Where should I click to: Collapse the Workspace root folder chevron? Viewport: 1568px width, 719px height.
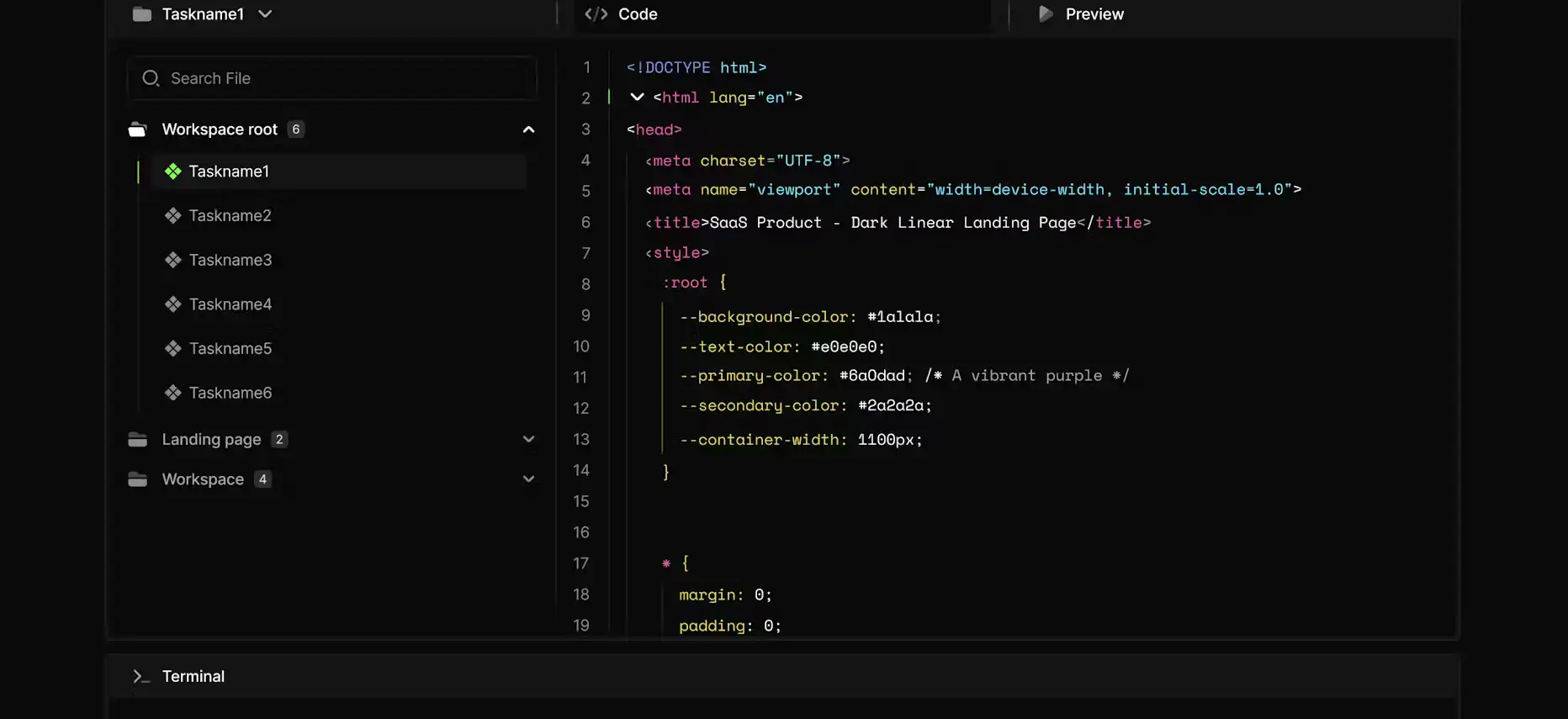click(x=528, y=130)
